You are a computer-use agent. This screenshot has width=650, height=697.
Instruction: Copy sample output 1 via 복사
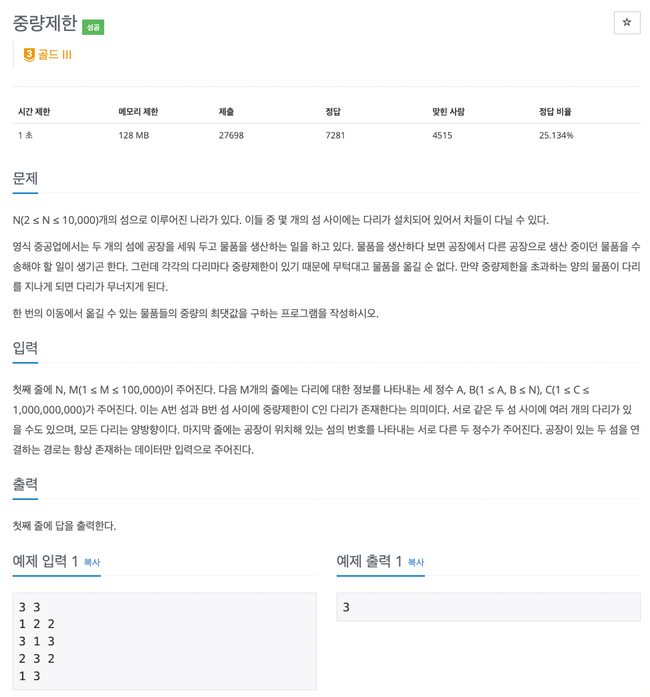point(416,563)
